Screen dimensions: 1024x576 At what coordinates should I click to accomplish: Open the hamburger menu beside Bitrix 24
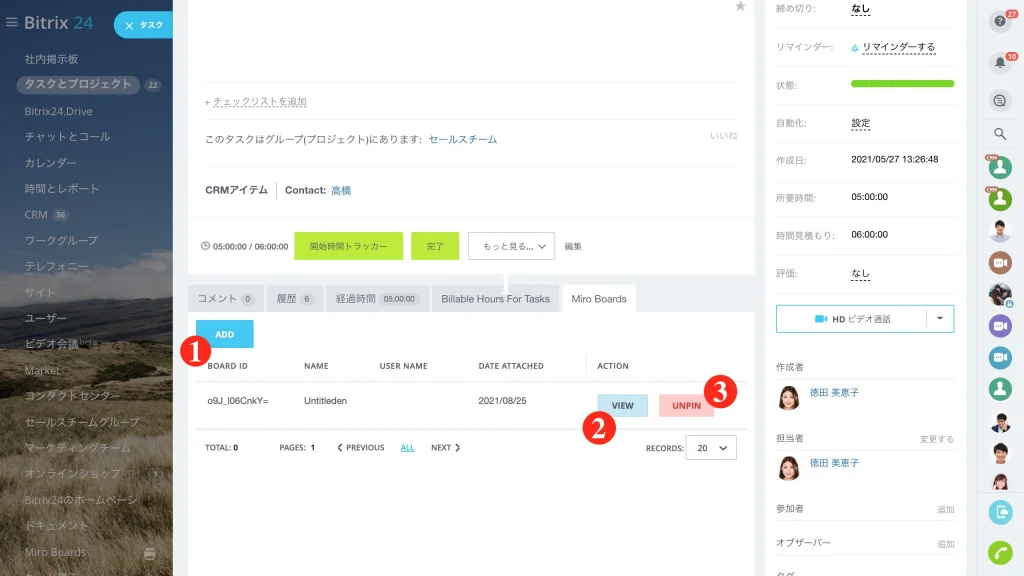point(11,23)
